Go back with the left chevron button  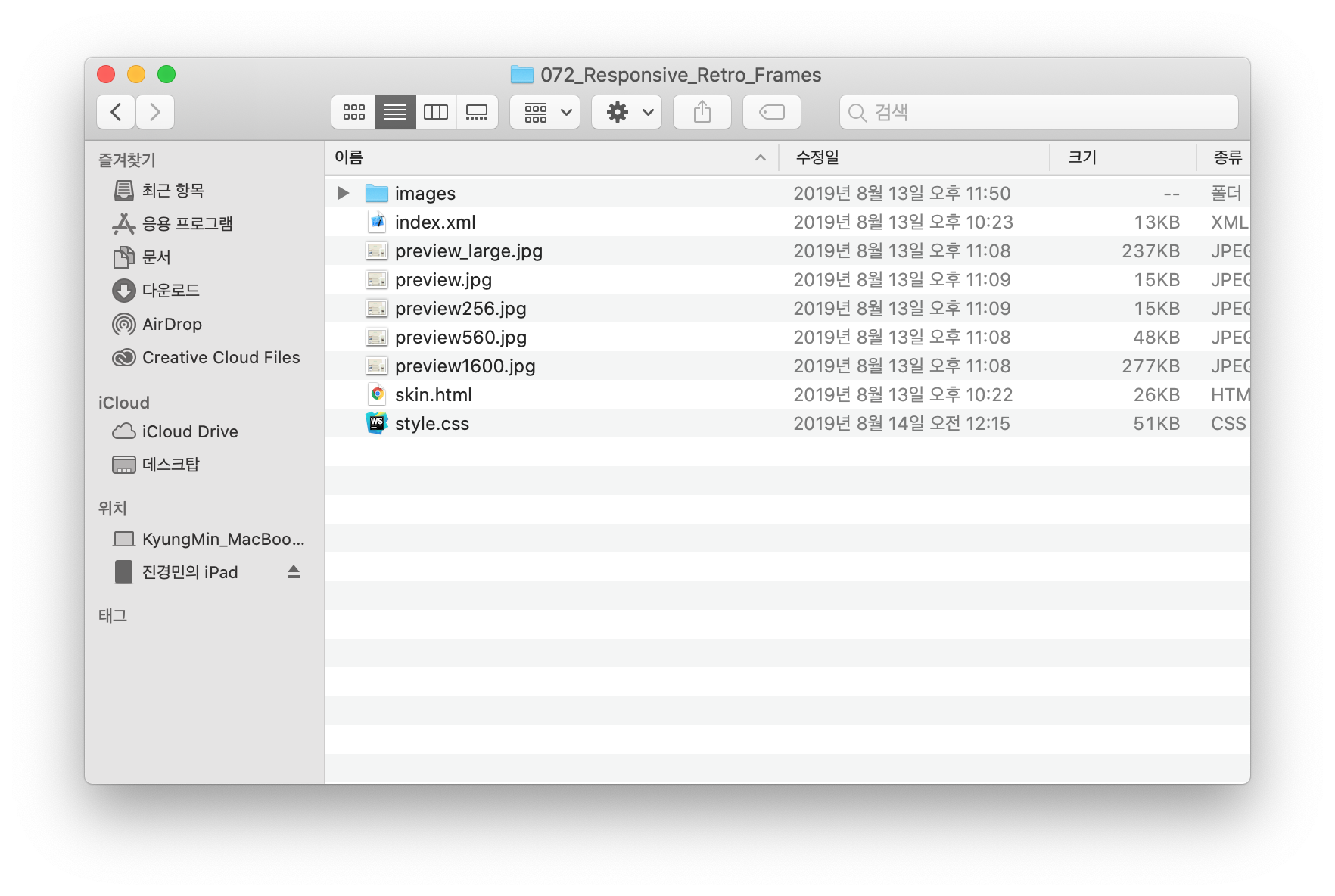click(x=116, y=112)
